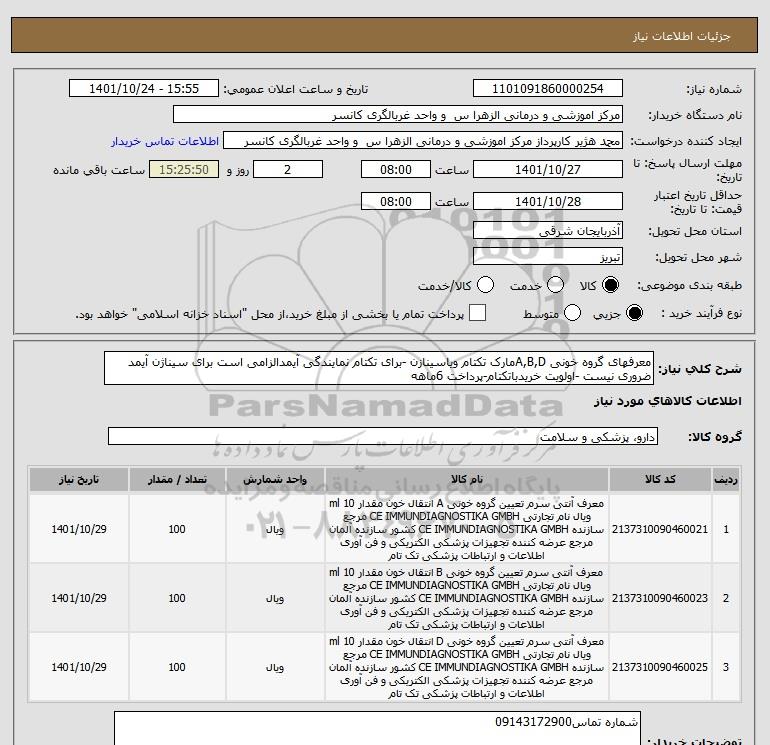Image resolution: width=770 pixels, height=745 pixels.
Task: Click the general description شرح کلی نیاز box
Action: (x=379, y=368)
